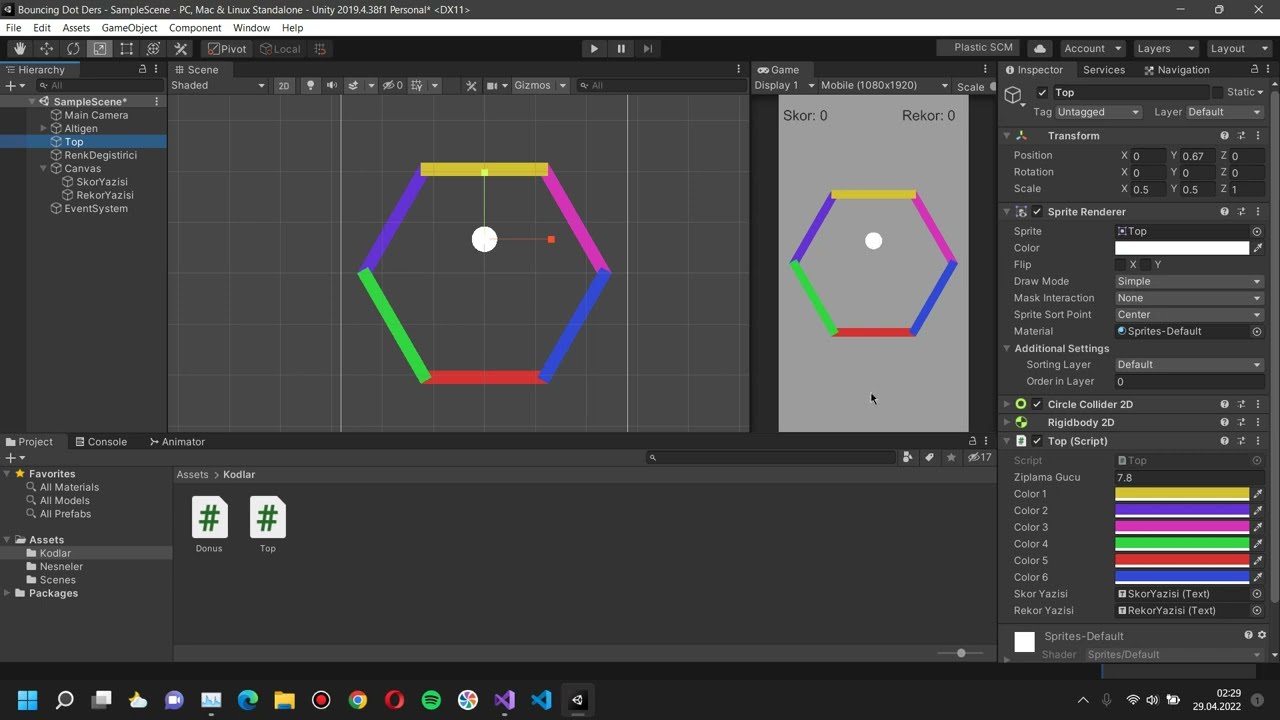Open the Tag Untagged dropdown
Screen dimensions: 1280x720
coord(1098,112)
